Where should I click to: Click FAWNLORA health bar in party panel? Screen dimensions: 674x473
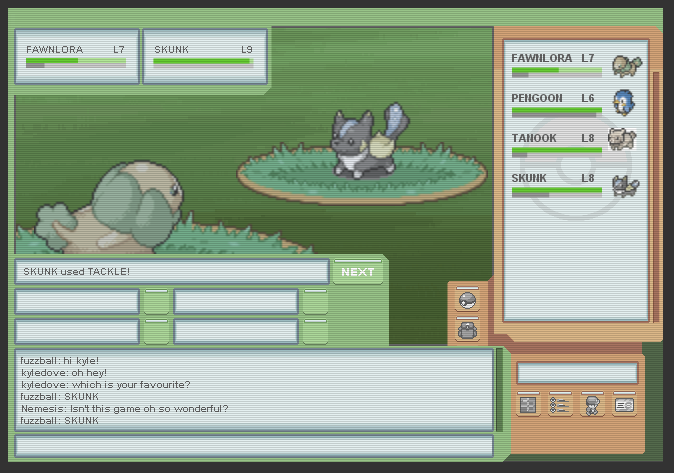click(x=557, y=72)
